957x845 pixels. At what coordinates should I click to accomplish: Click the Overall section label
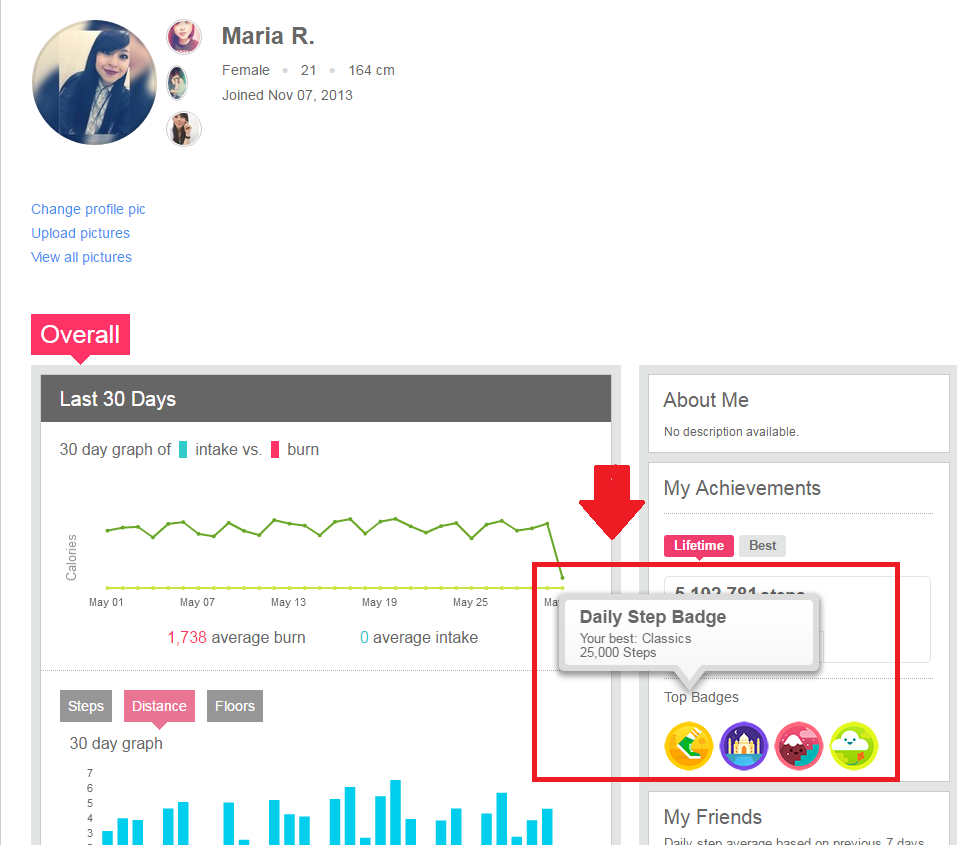coord(80,335)
